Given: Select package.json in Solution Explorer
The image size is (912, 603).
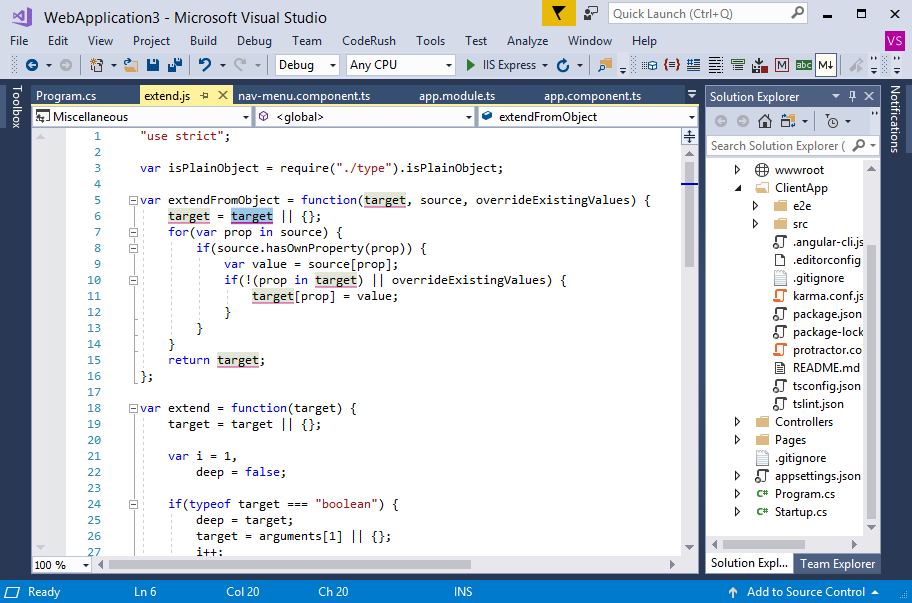Looking at the screenshot, I should pyautogui.click(x=813, y=313).
